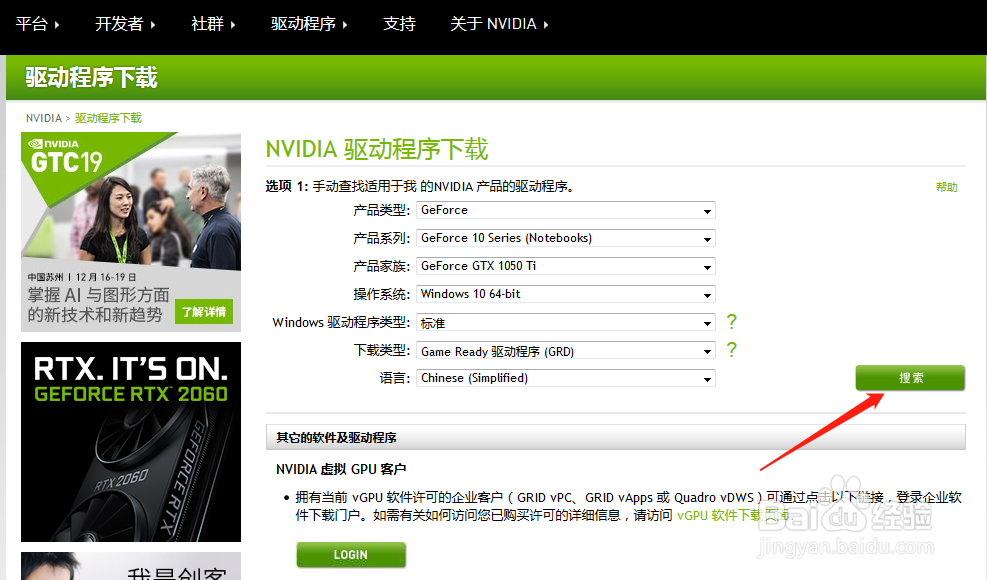Open the 驱动程序 menu
The height and width of the screenshot is (580, 987).
[x=308, y=24]
